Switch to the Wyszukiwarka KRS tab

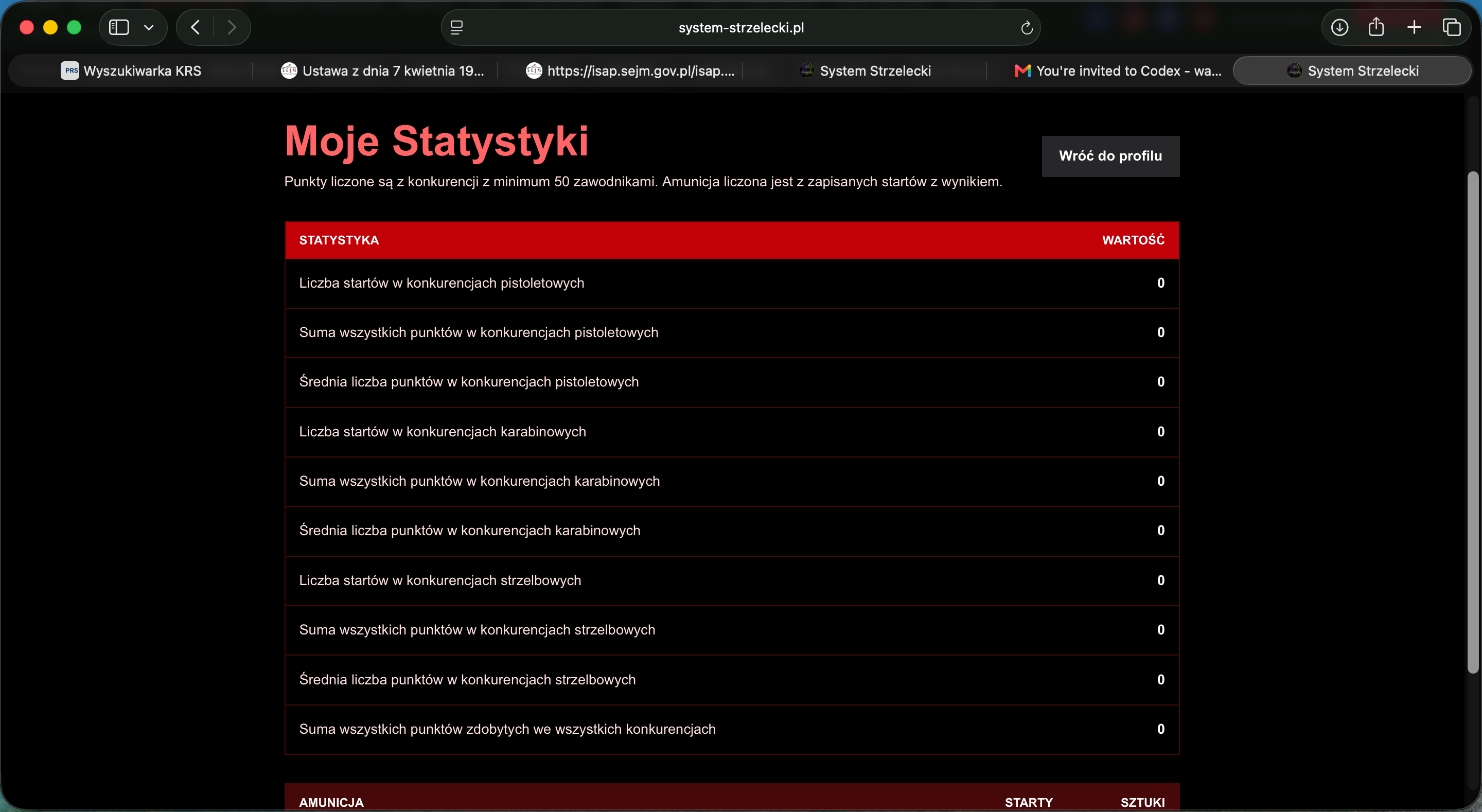[x=131, y=71]
